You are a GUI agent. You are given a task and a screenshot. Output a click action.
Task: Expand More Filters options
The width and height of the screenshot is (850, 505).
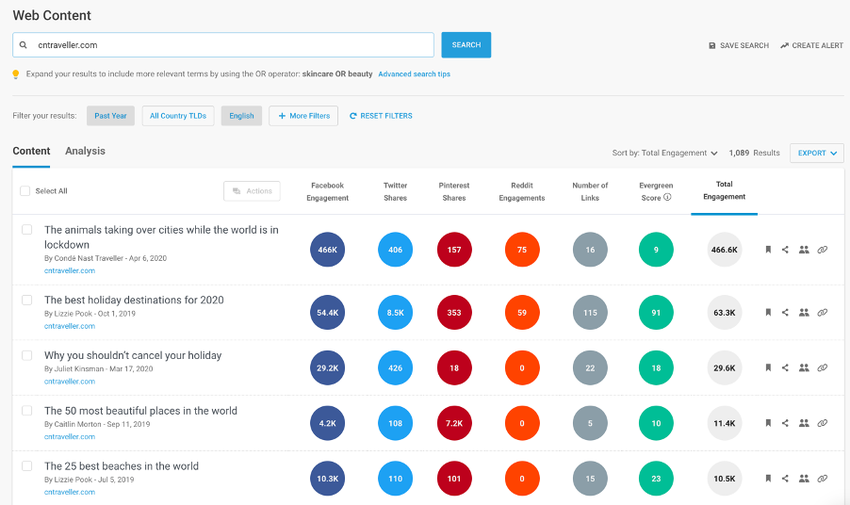304,116
